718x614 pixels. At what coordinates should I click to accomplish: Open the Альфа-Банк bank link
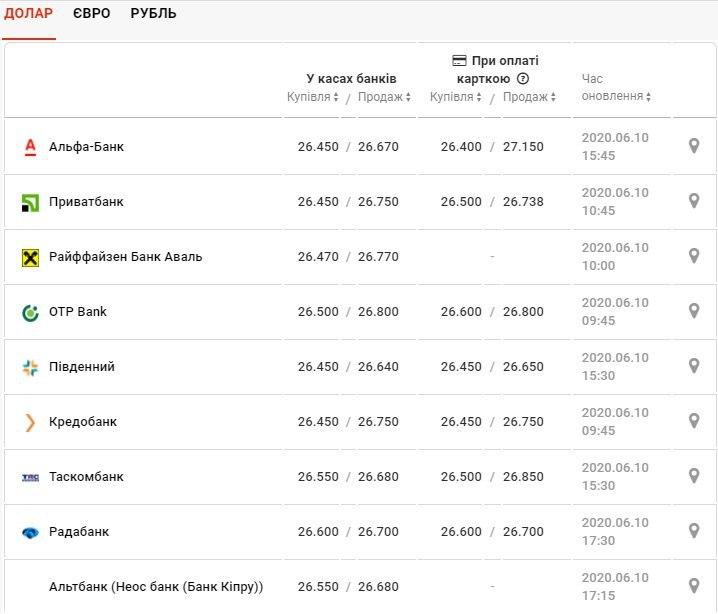86,146
